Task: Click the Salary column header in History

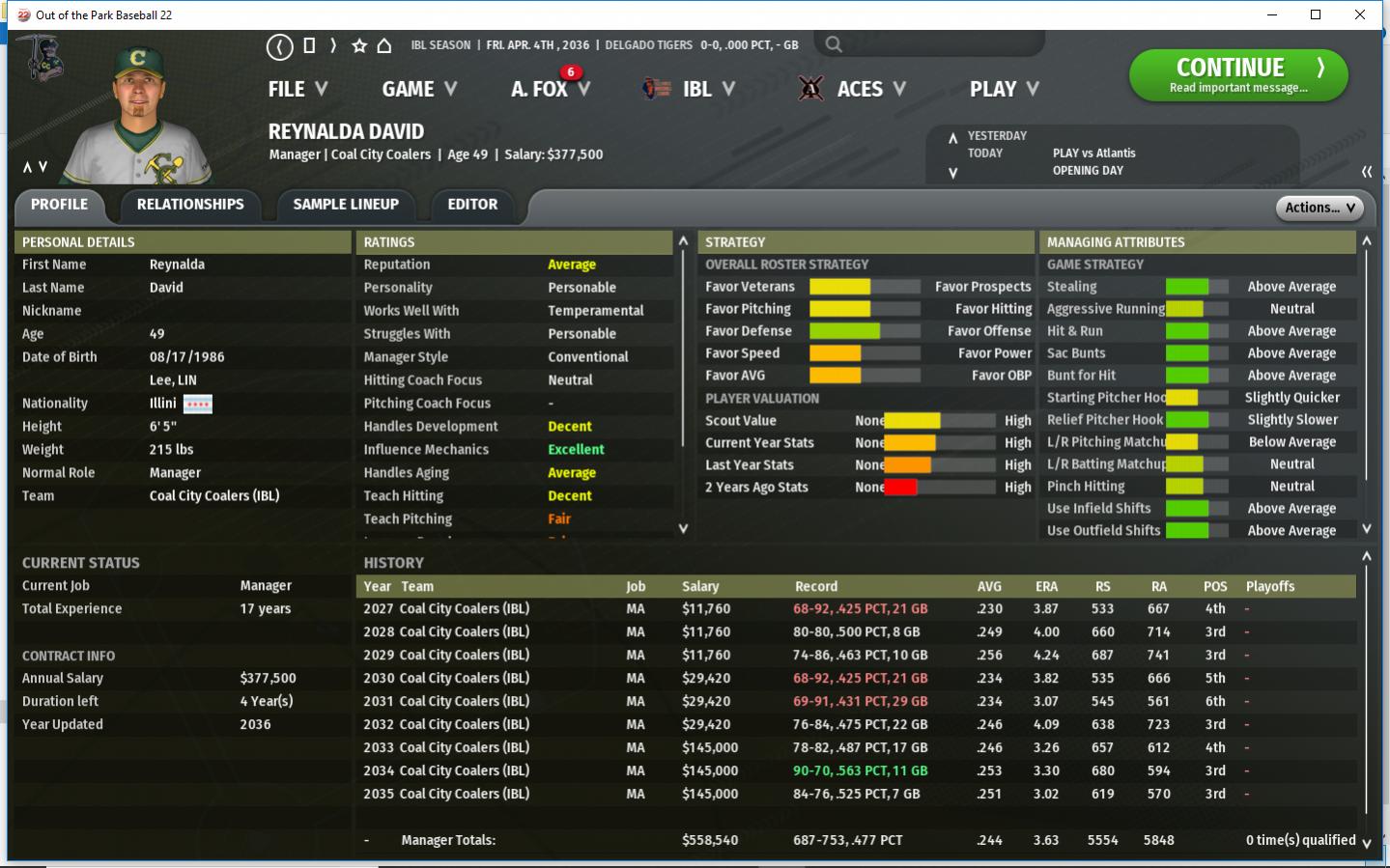Action: (700, 586)
